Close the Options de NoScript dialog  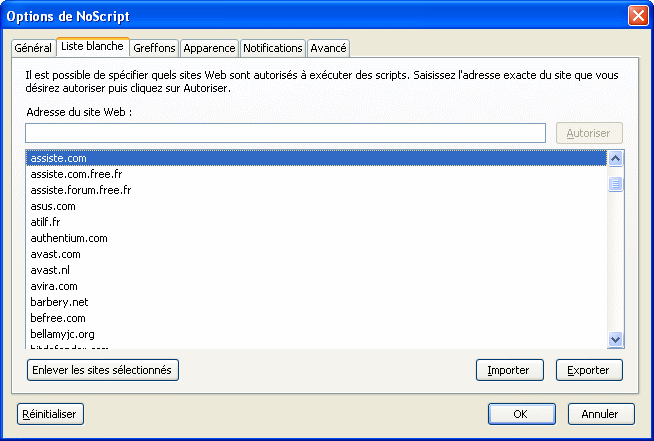[638, 16]
